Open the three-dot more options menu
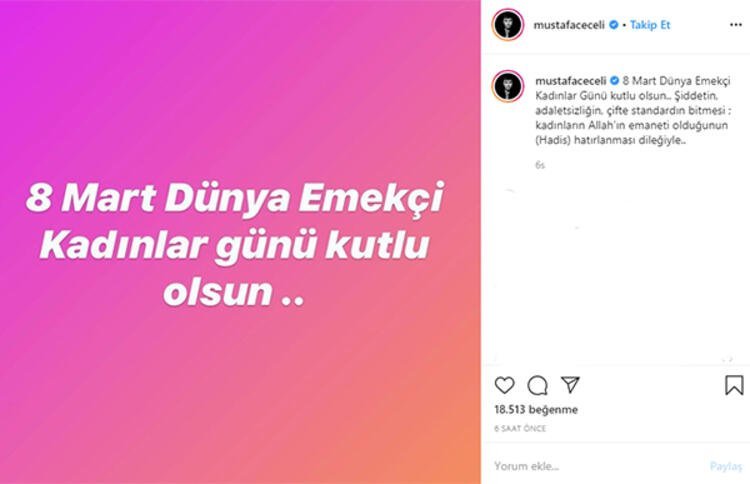 tap(736, 25)
